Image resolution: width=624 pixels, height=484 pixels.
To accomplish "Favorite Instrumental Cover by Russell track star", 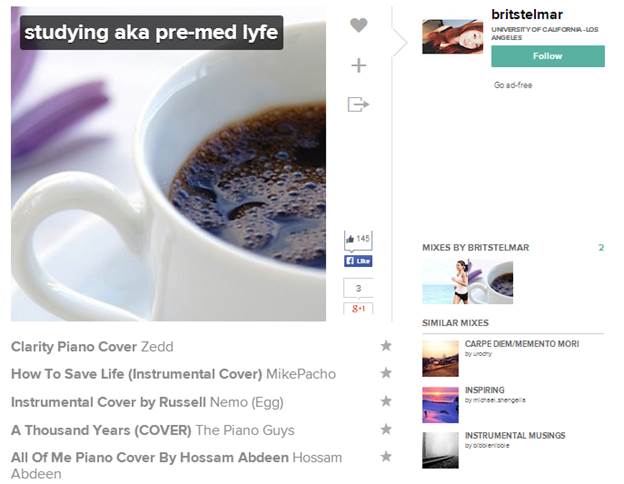I will point(386,401).
